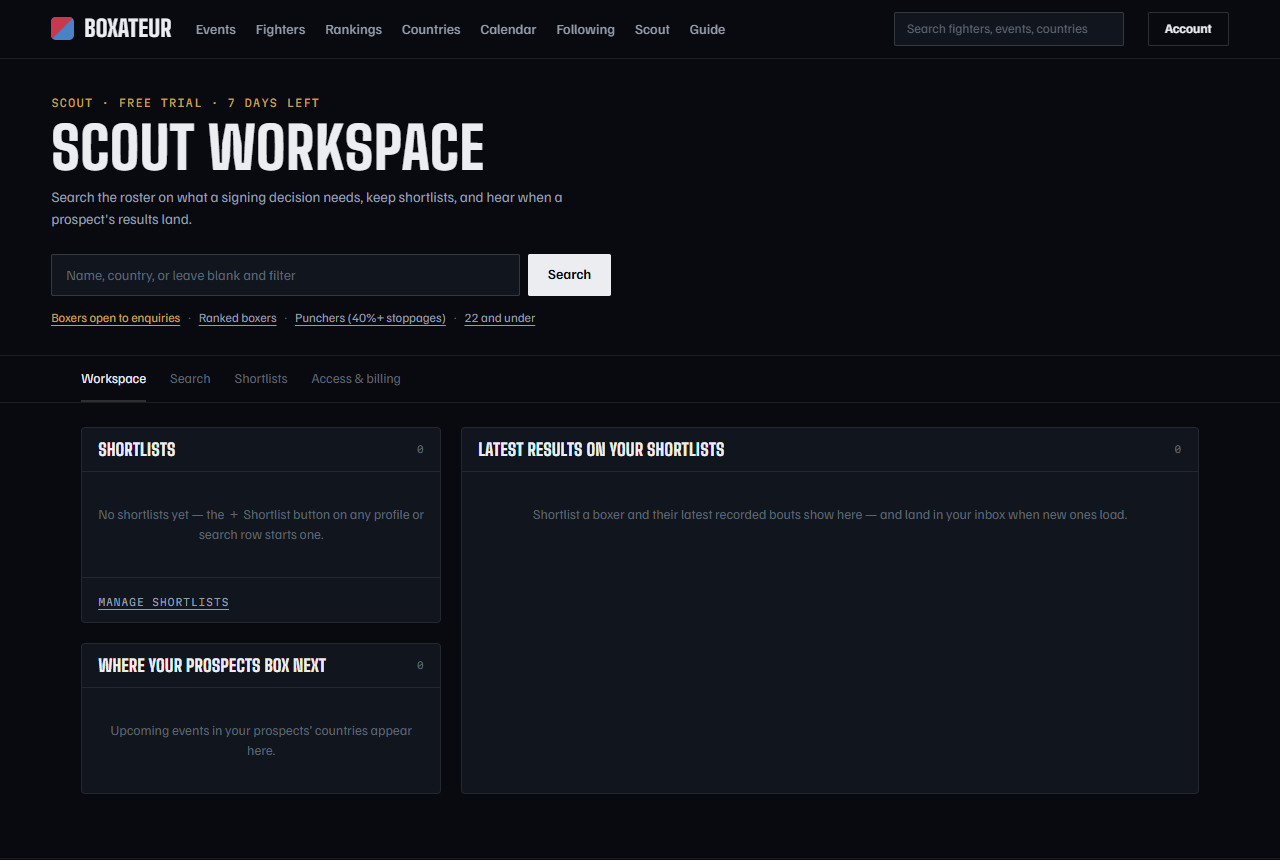Focus the fighters, events, countries search box
The image size is (1280, 860).
[1009, 29]
